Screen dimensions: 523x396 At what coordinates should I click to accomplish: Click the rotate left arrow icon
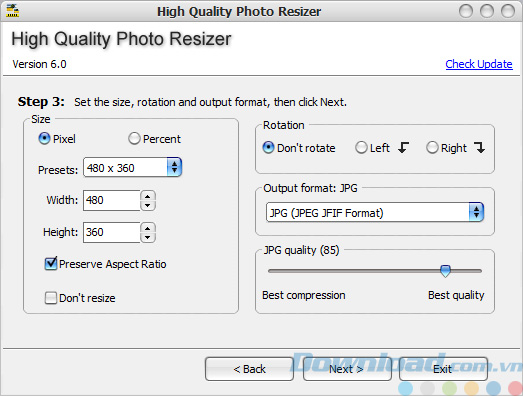[403, 147]
